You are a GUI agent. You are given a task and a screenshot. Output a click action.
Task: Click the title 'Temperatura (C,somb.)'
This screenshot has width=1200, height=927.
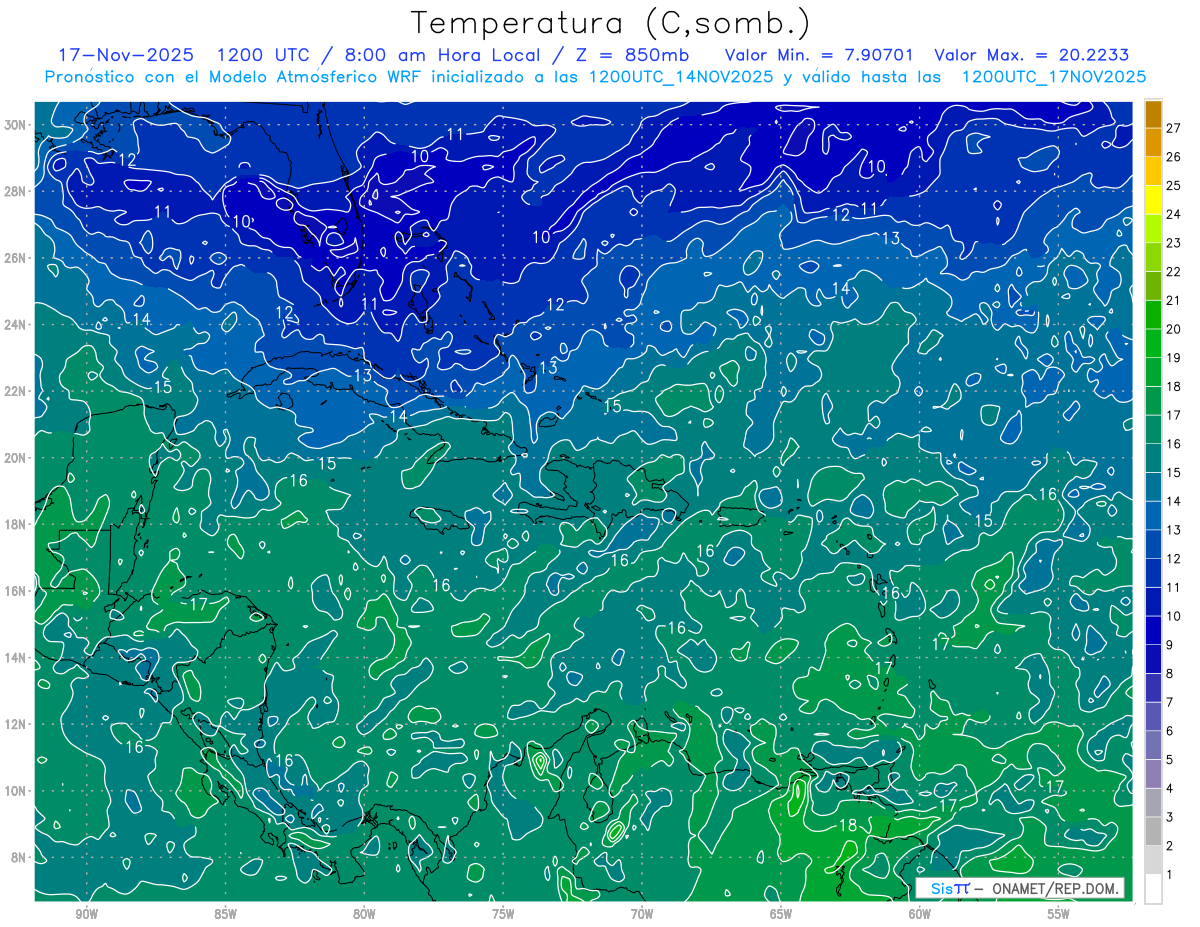pos(611,23)
